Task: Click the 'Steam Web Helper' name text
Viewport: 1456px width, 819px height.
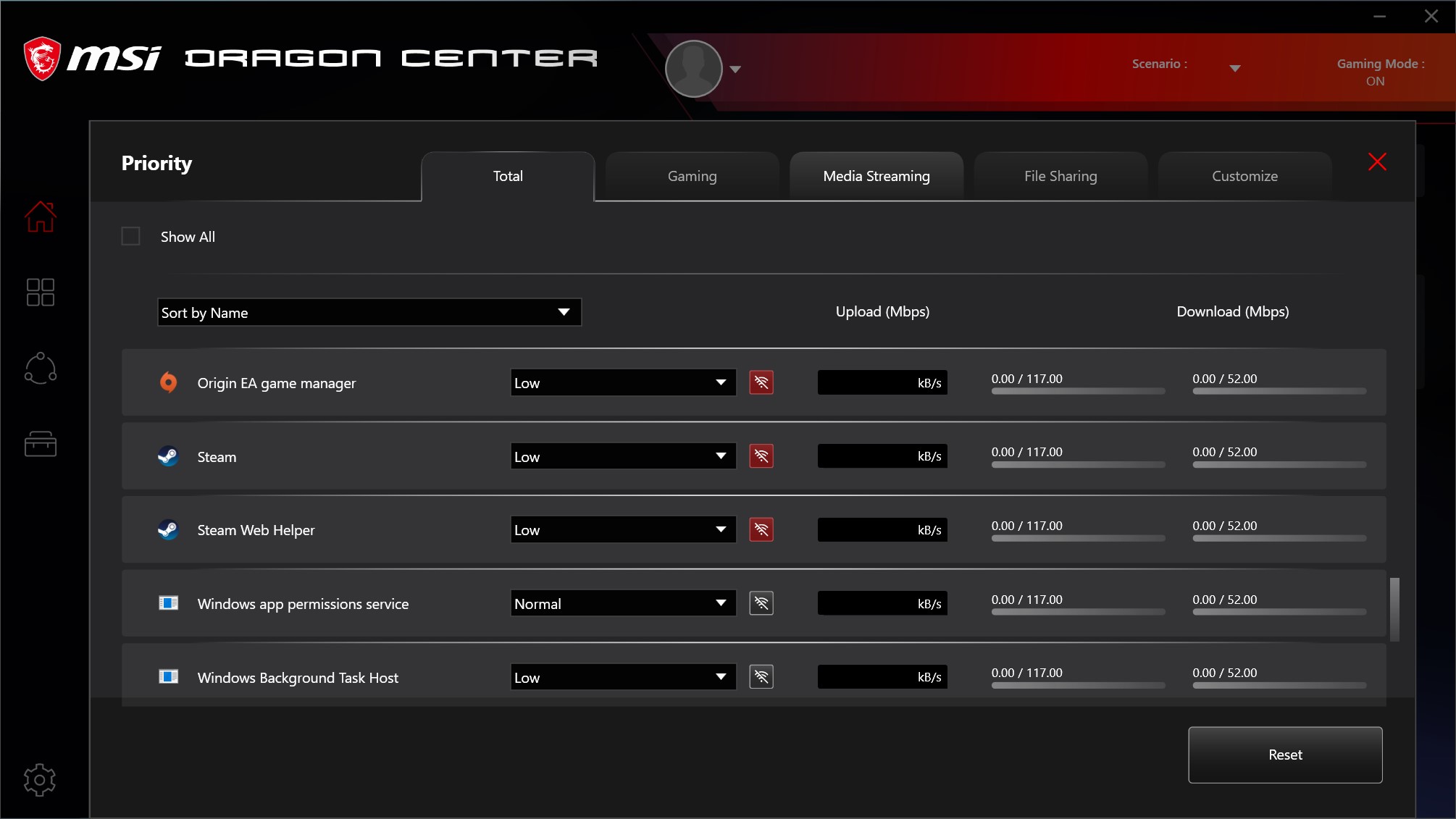Action: (256, 530)
